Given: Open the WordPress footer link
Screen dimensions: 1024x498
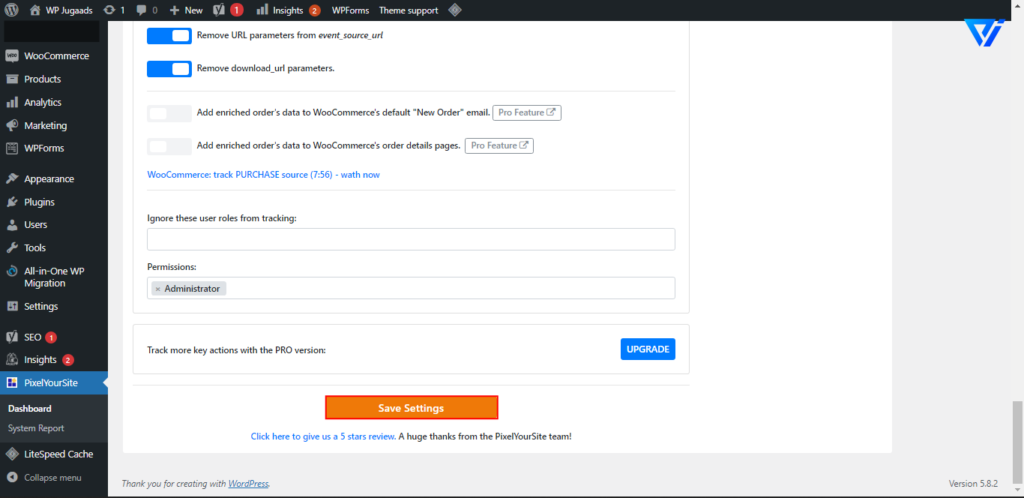Looking at the screenshot, I should coord(248,484).
